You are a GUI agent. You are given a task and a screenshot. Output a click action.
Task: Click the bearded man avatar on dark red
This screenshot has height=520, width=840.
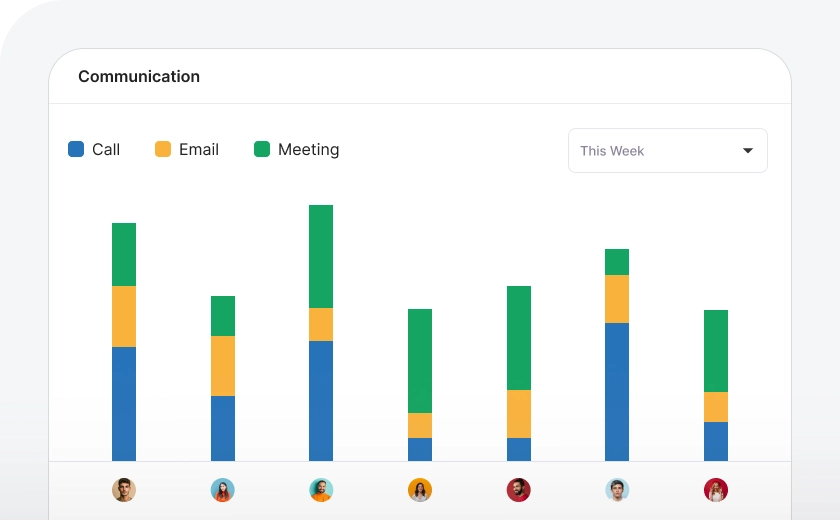518,490
